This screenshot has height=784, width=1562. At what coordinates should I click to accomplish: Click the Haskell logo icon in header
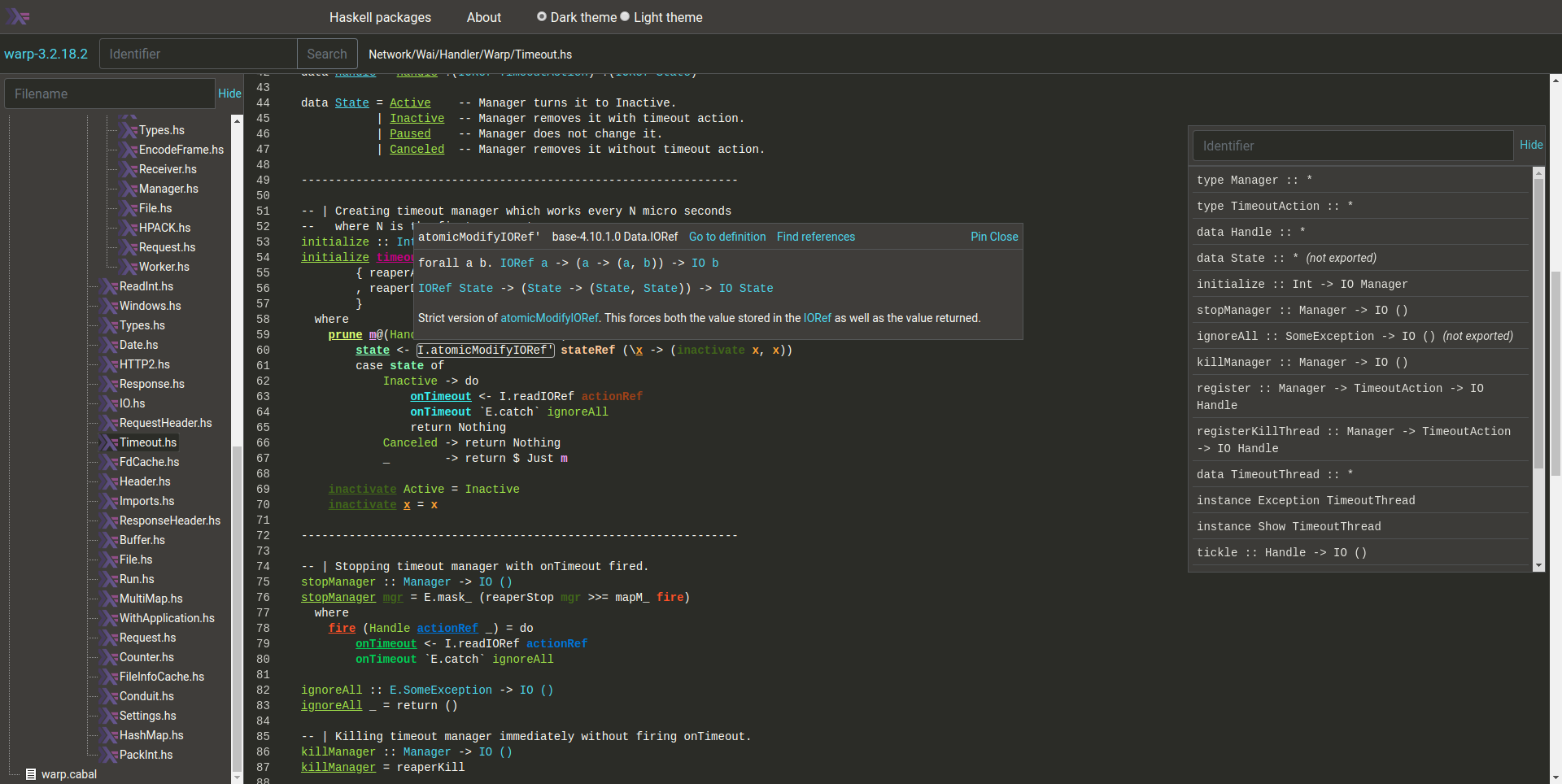click(x=18, y=17)
